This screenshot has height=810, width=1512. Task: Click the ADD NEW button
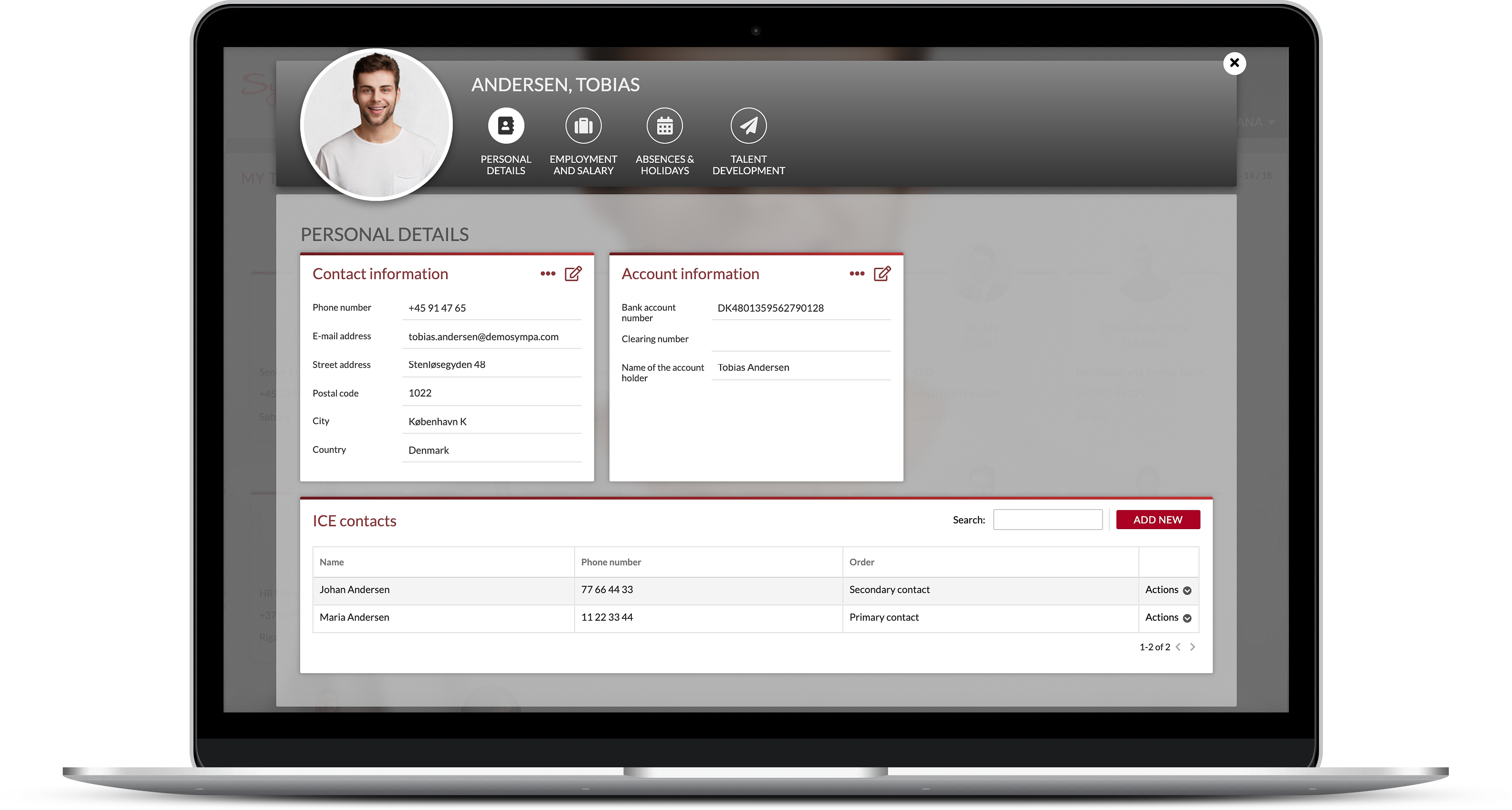tap(1158, 520)
